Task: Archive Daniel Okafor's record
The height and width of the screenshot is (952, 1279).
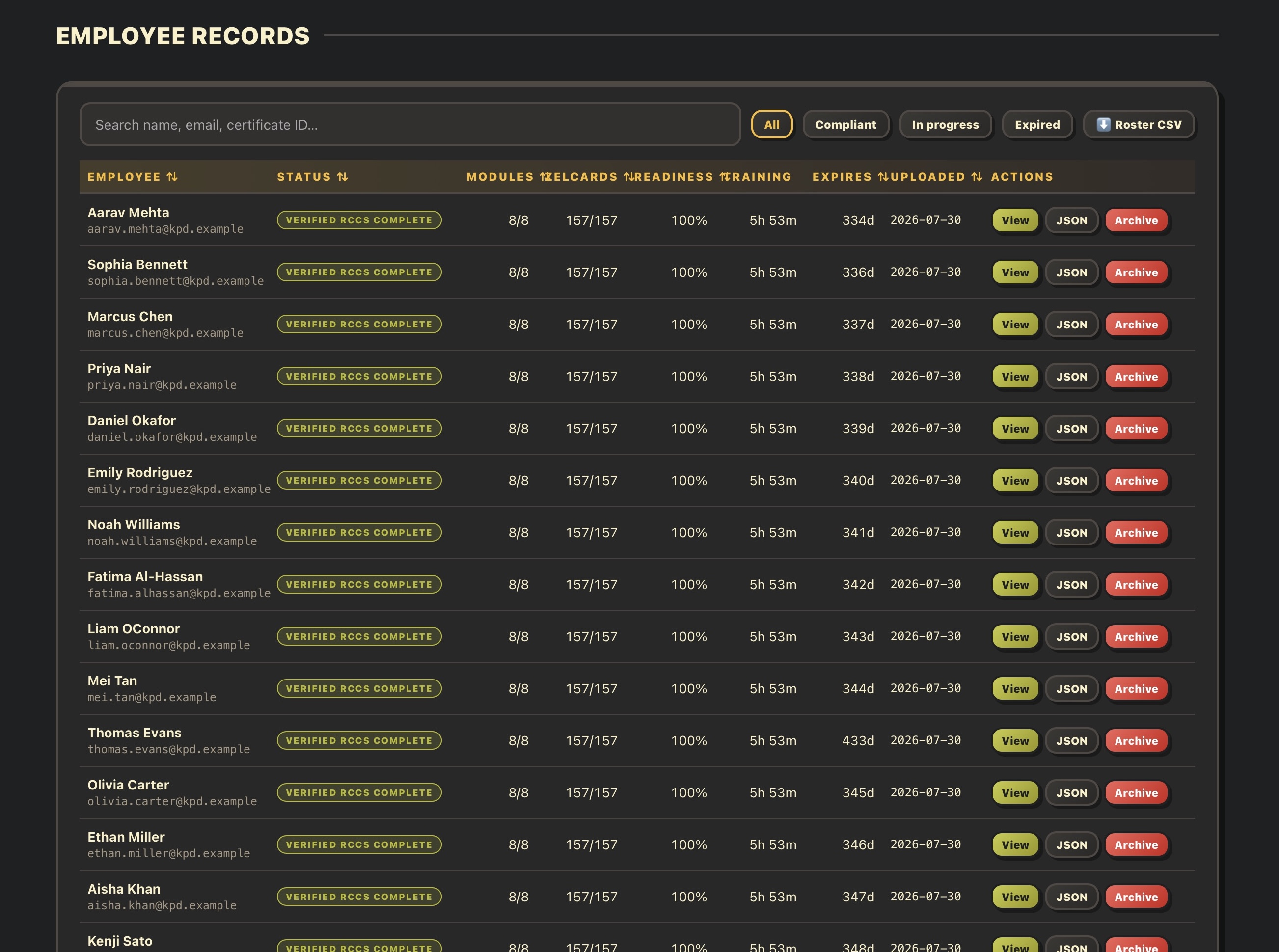Action: coord(1136,429)
